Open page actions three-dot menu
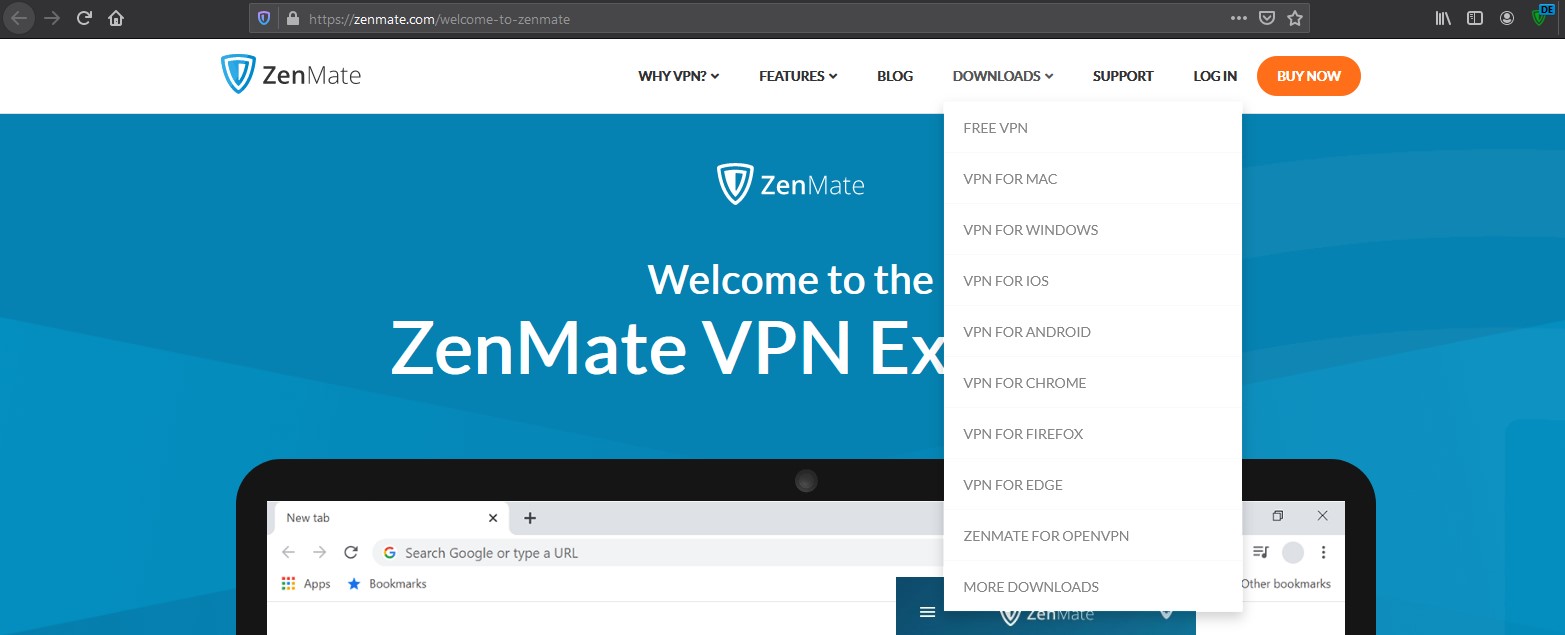 [1238, 18]
